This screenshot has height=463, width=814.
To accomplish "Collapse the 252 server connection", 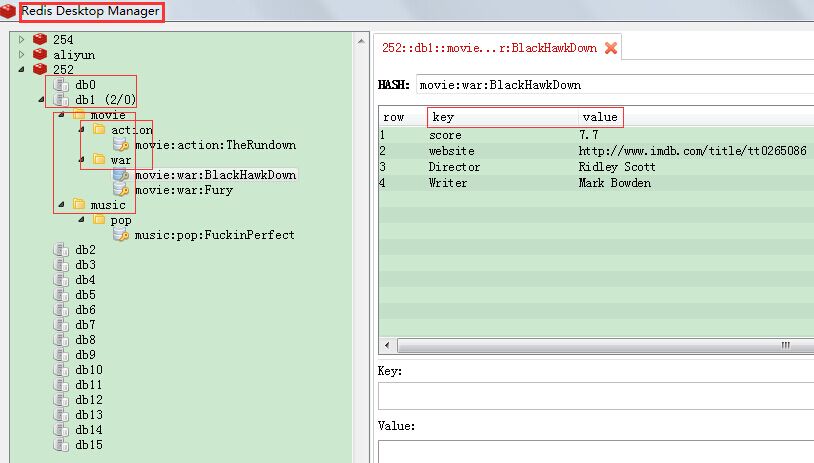I will tap(21, 69).
